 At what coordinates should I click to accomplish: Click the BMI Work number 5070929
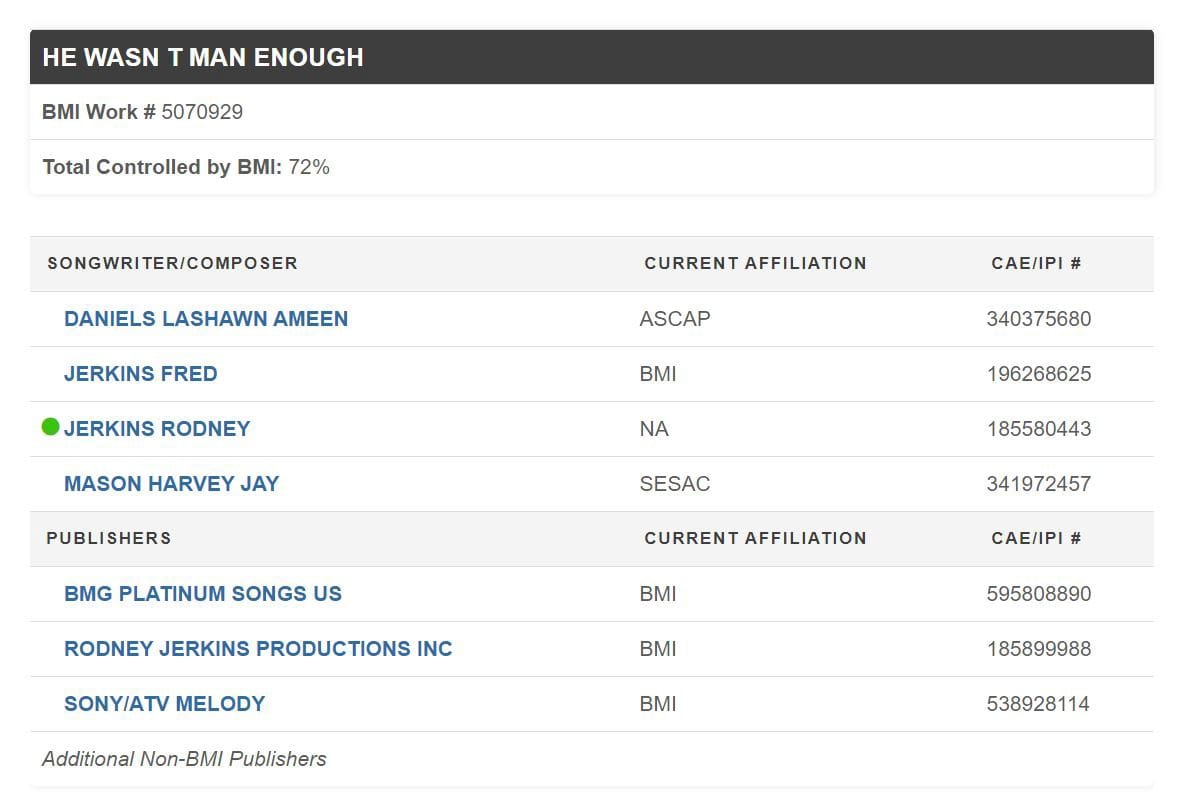pos(202,112)
